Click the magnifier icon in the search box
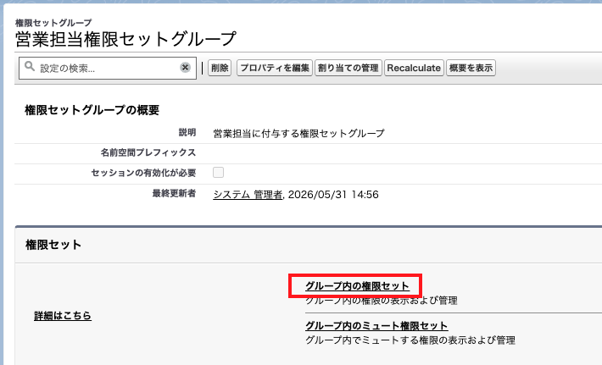Screen dimensions: 602x365 click(29, 67)
